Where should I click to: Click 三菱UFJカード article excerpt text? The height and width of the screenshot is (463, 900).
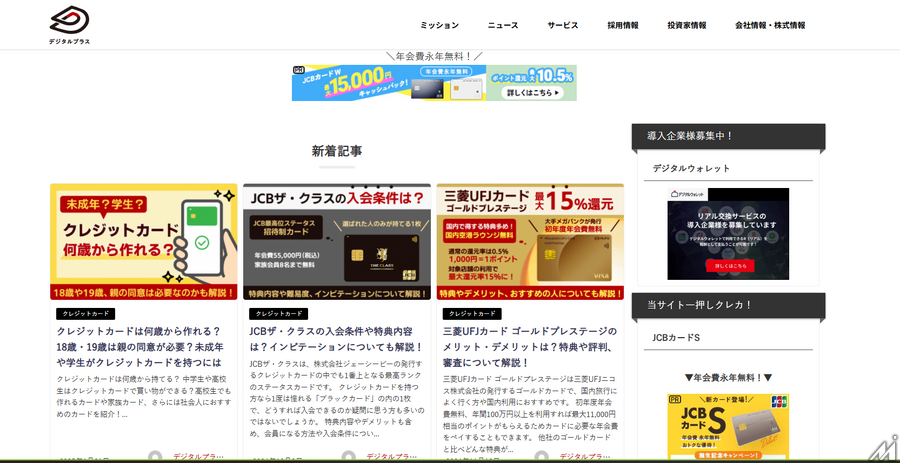coord(530,414)
